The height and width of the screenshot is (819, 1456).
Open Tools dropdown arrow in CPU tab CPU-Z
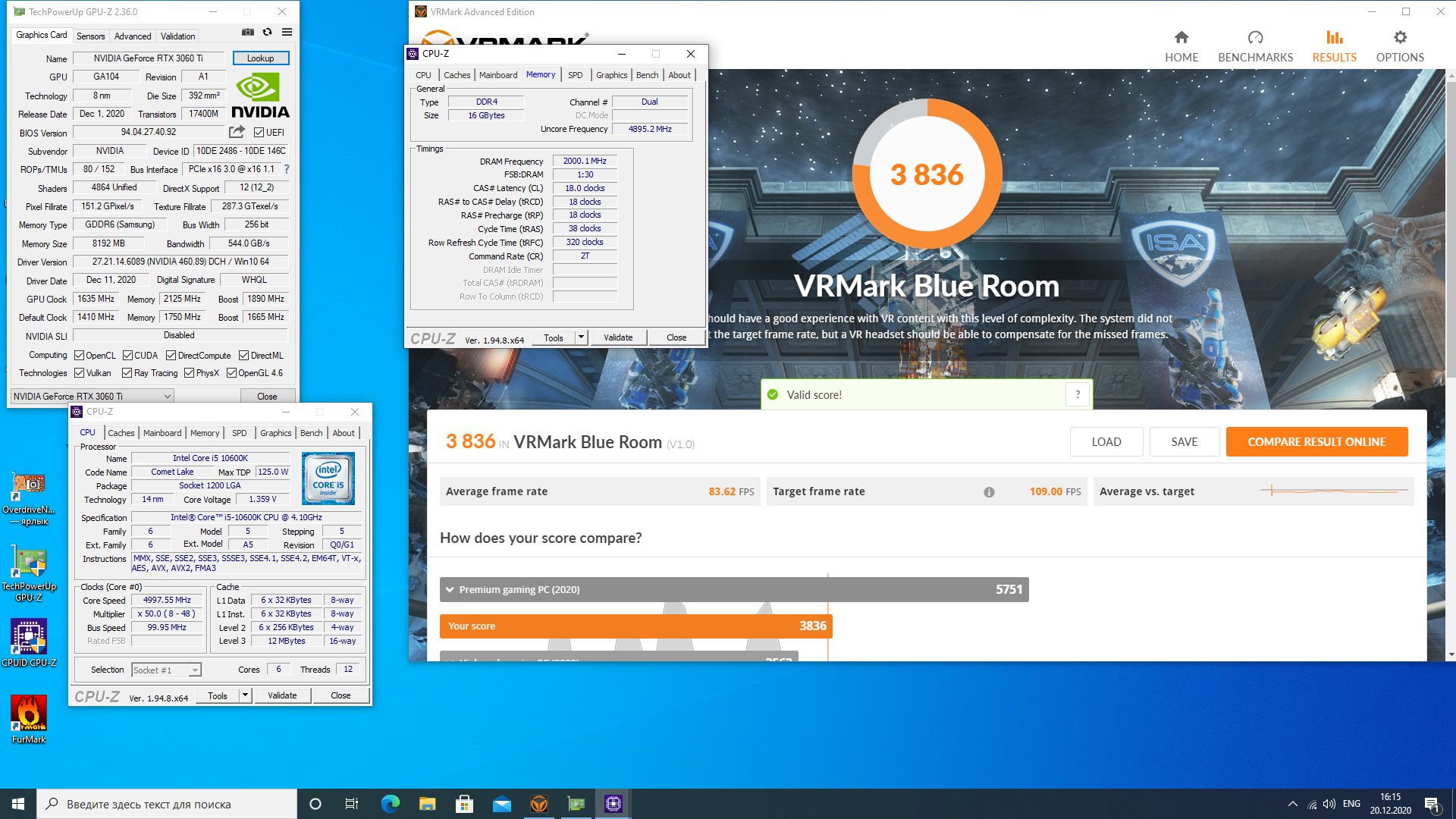245,695
